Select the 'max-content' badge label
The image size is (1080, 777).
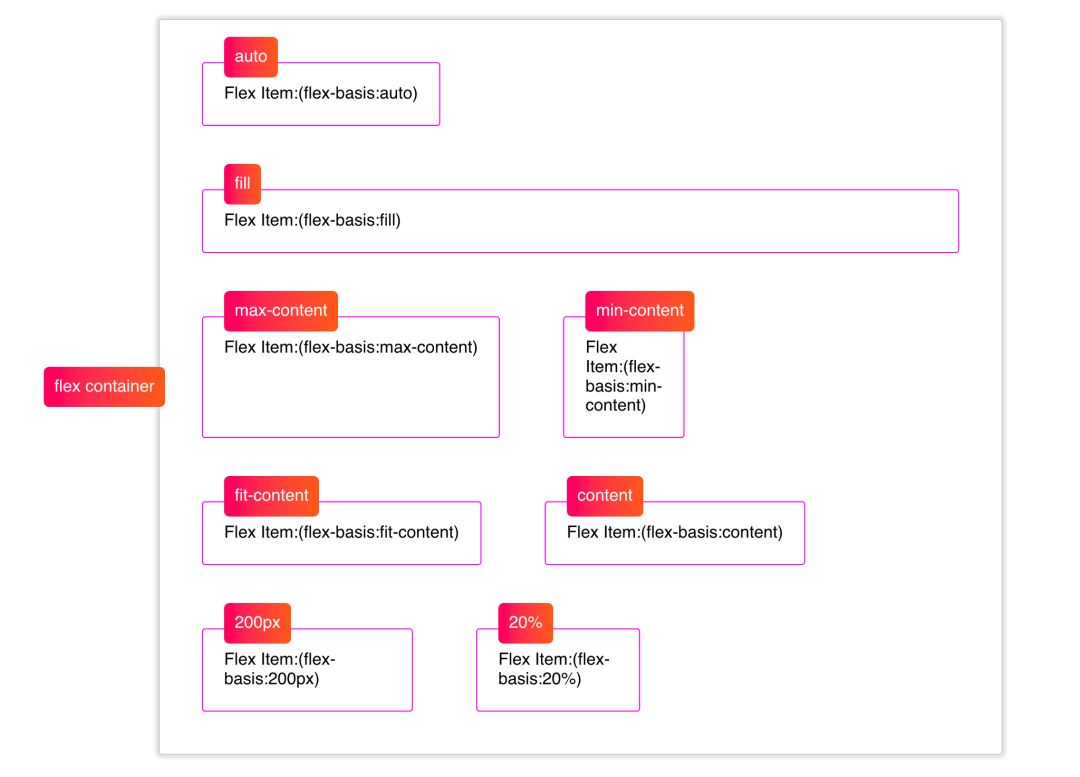pyautogui.click(x=281, y=311)
